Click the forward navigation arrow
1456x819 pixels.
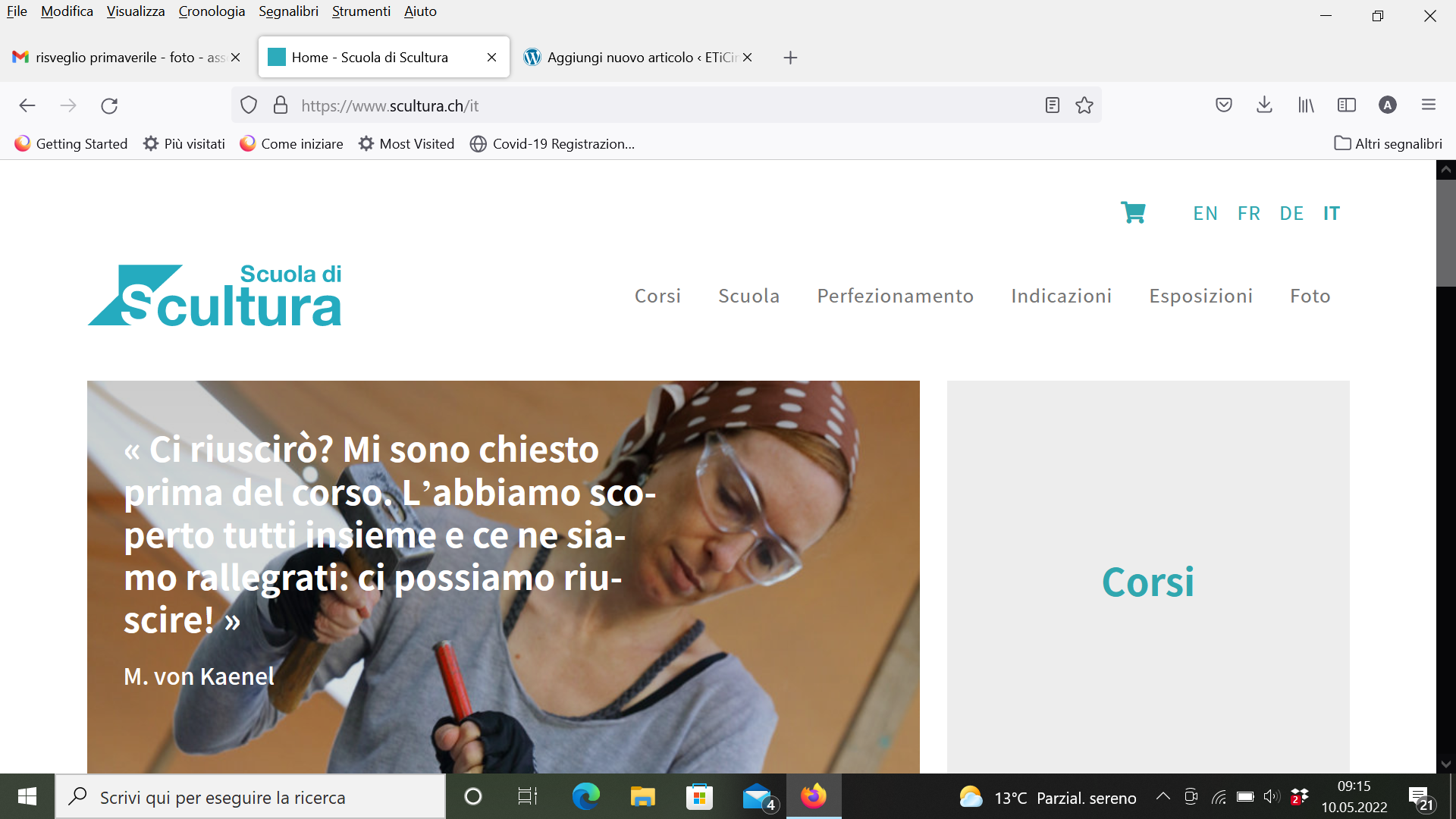[68, 105]
